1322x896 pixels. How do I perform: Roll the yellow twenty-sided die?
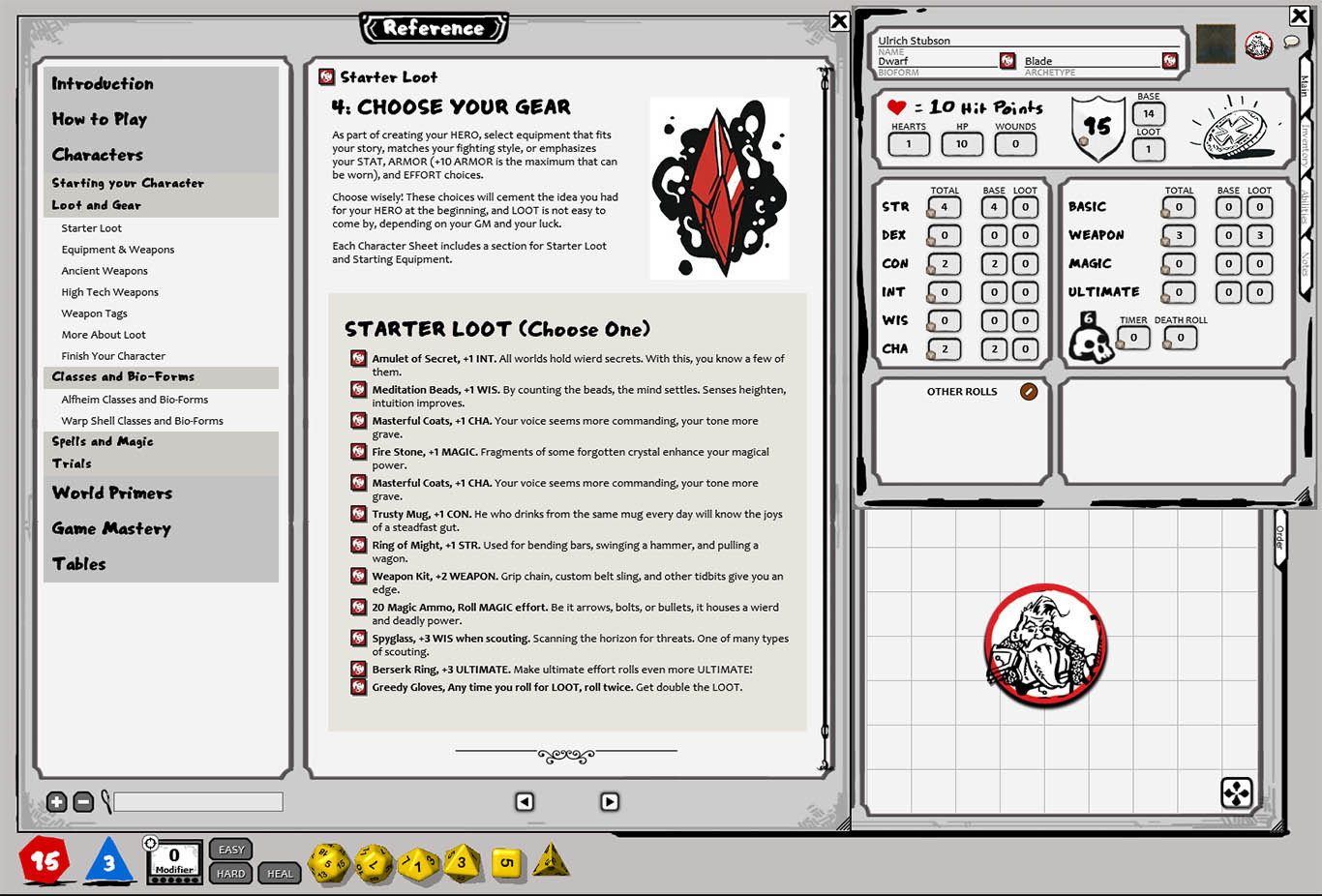329,861
